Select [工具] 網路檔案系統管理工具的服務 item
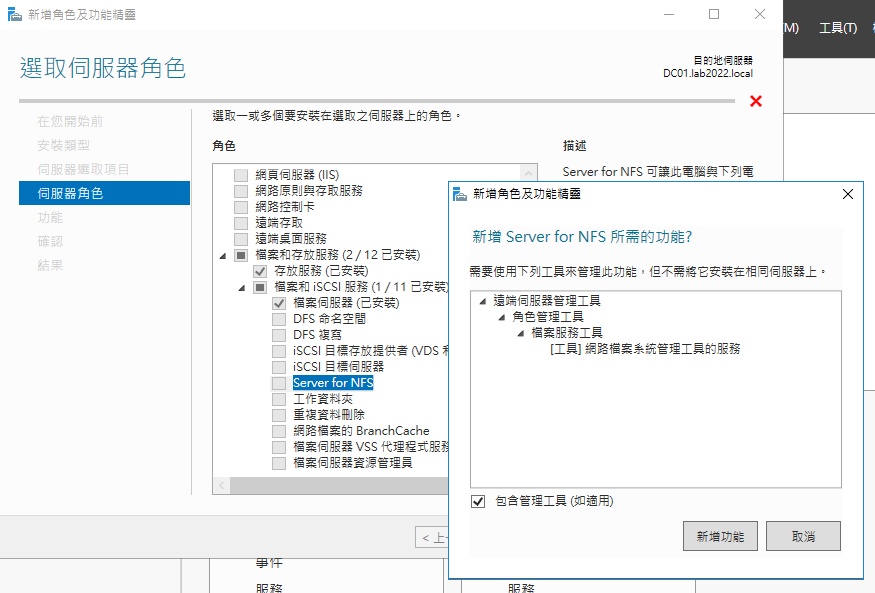 [645, 349]
